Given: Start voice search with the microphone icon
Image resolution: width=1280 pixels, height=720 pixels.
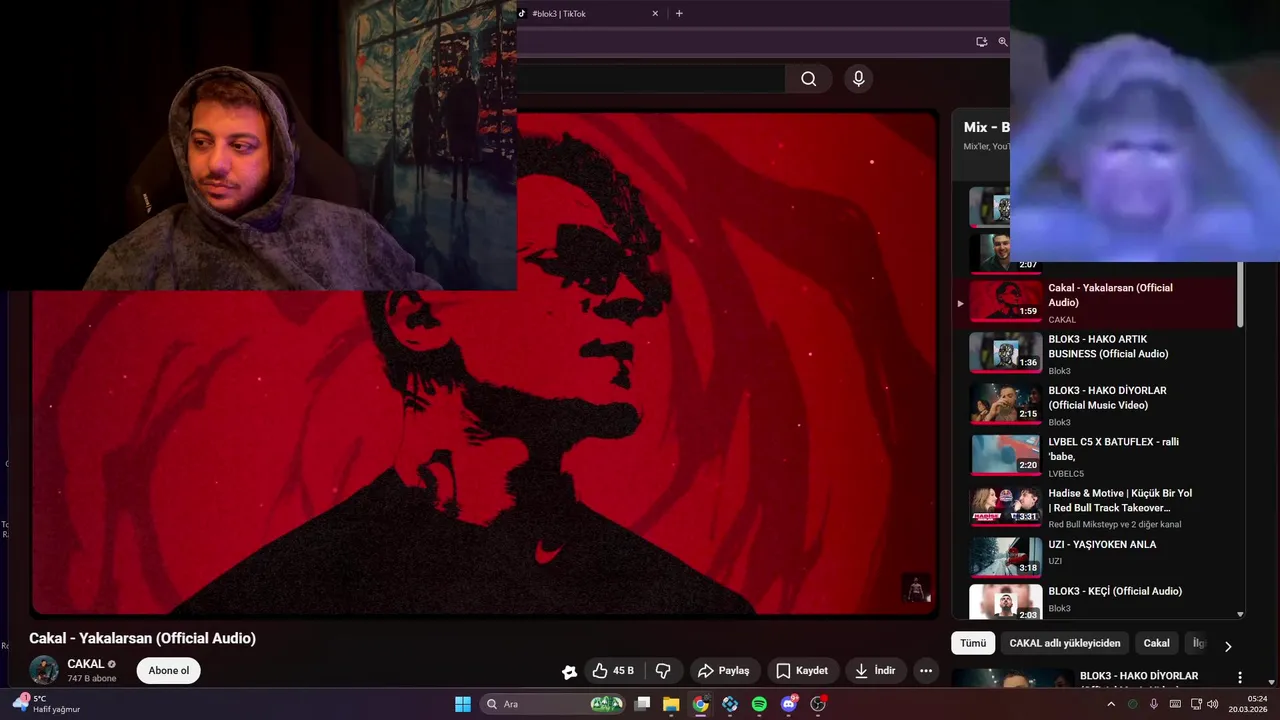Looking at the screenshot, I should [858, 79].
